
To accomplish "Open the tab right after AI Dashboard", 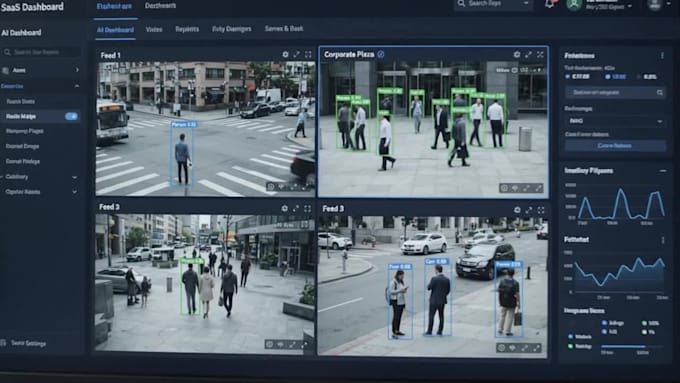I will (x=154, y=29).
